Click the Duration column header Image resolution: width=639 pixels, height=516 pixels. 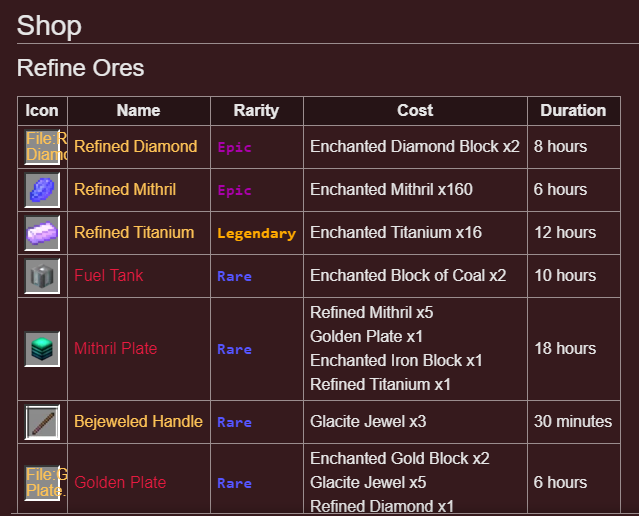pyautogui.click(x=573, y=110)
